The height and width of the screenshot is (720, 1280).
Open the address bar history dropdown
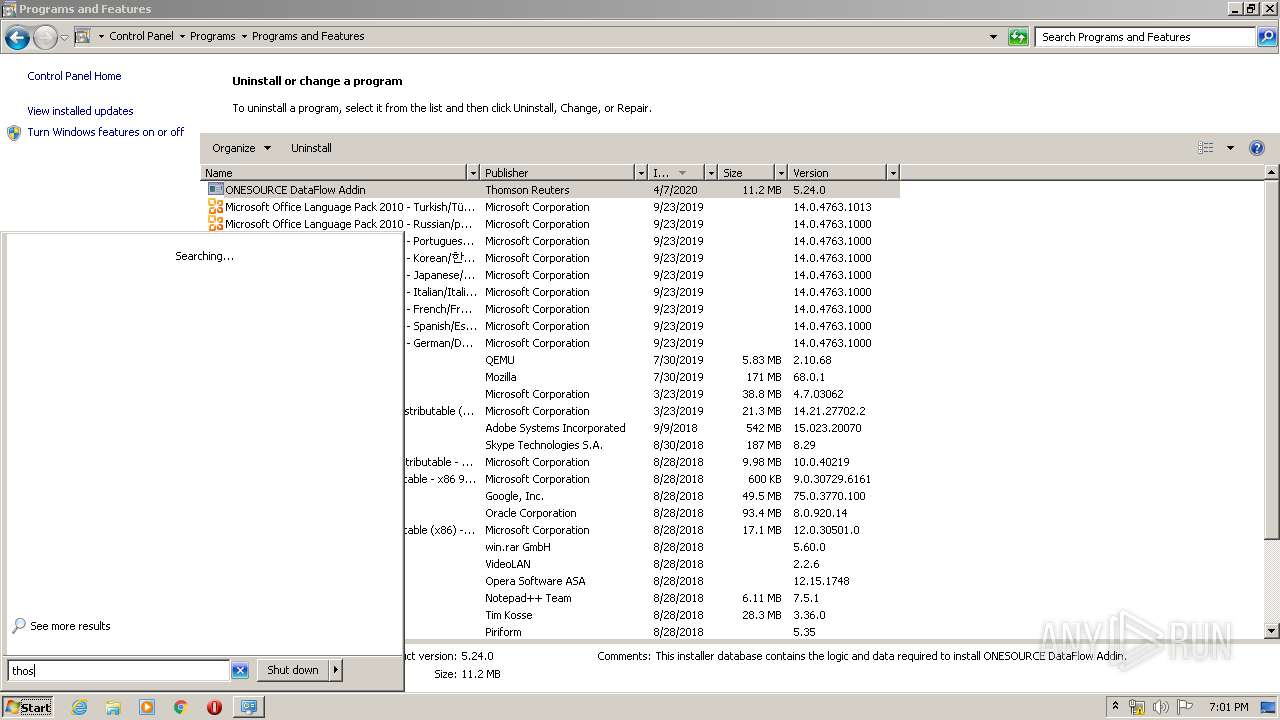(993, 37)
